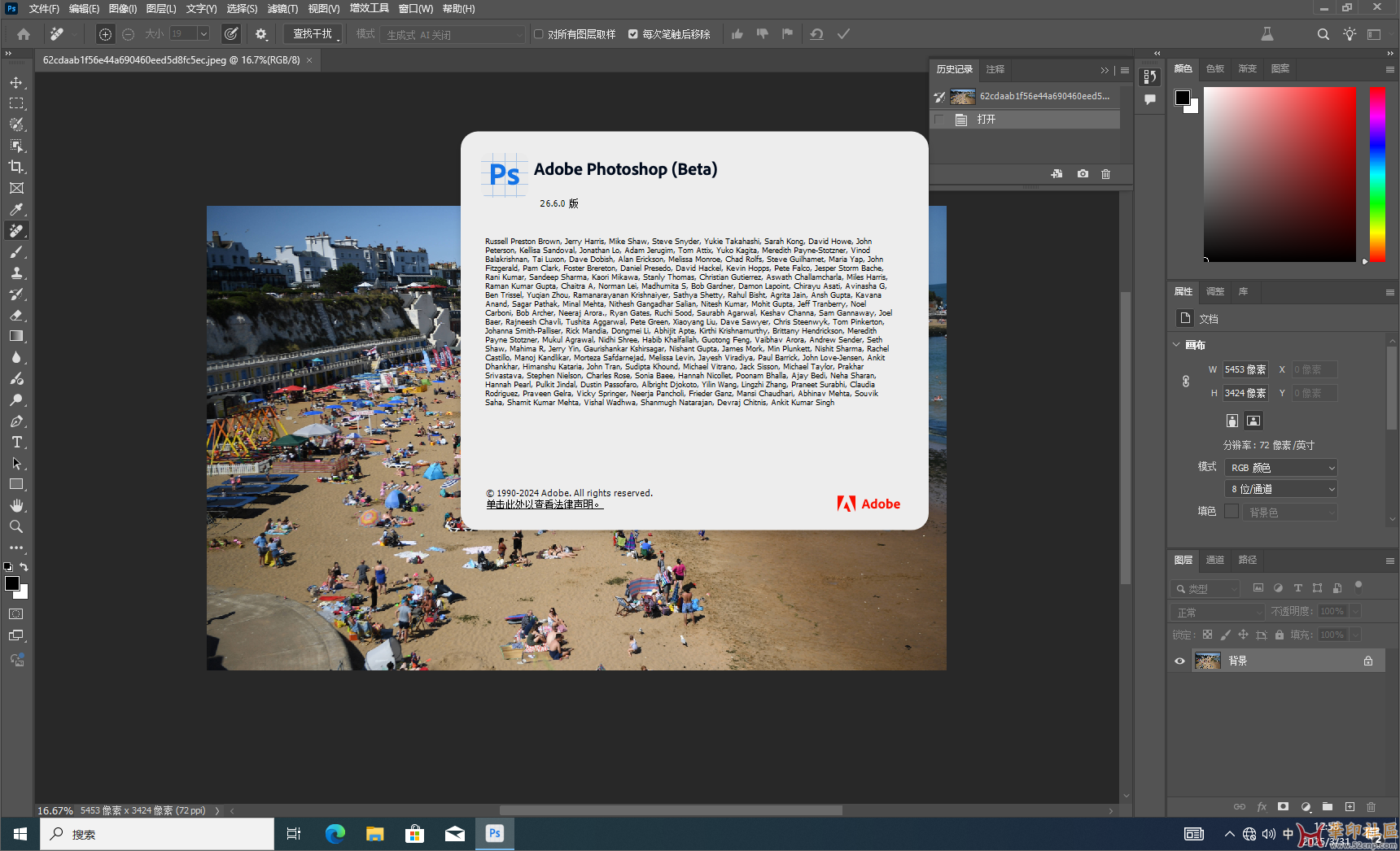Open legal notices link in About dialog
This screenshot has height=851, width=1400.
(x=544, y=504)
